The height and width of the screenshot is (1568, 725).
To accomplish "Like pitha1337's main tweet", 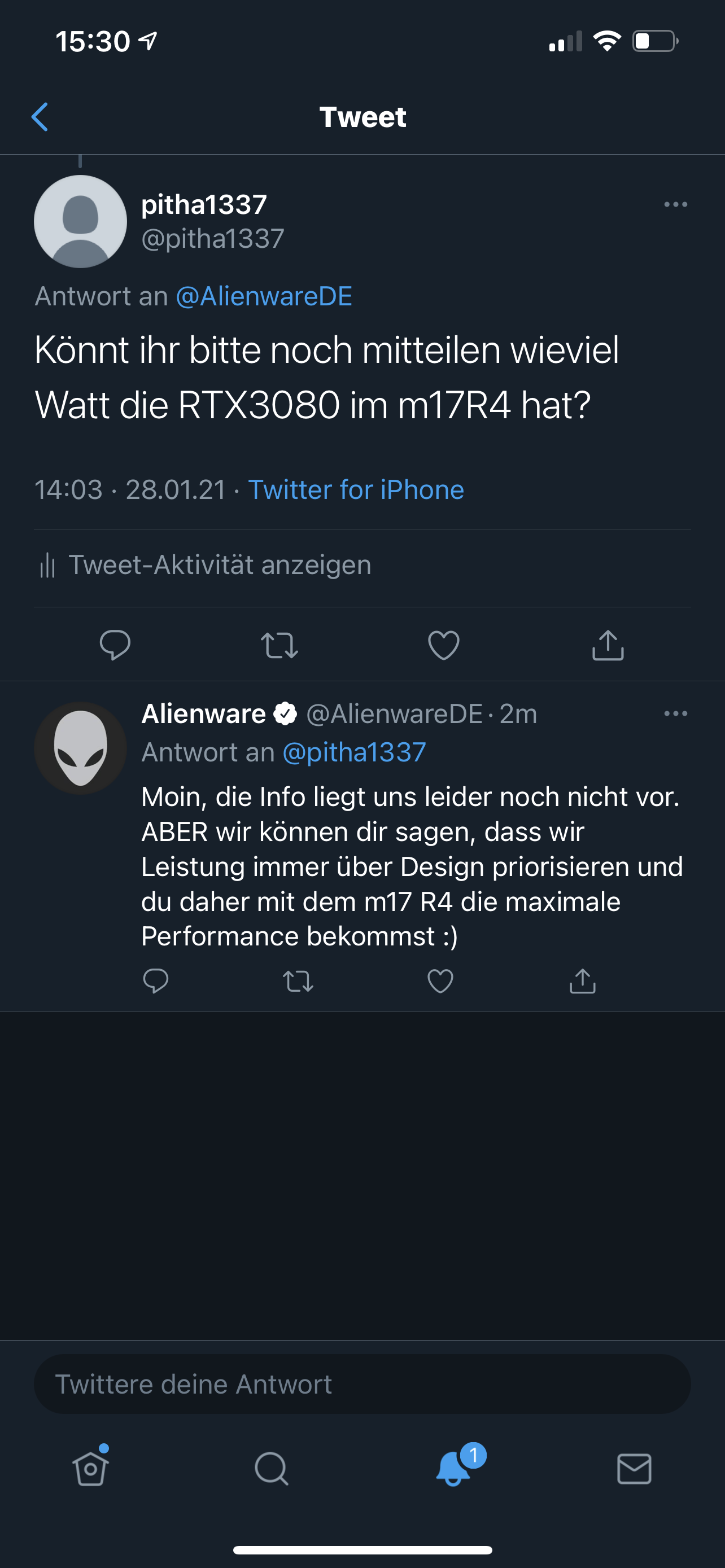I will point(443,645).
